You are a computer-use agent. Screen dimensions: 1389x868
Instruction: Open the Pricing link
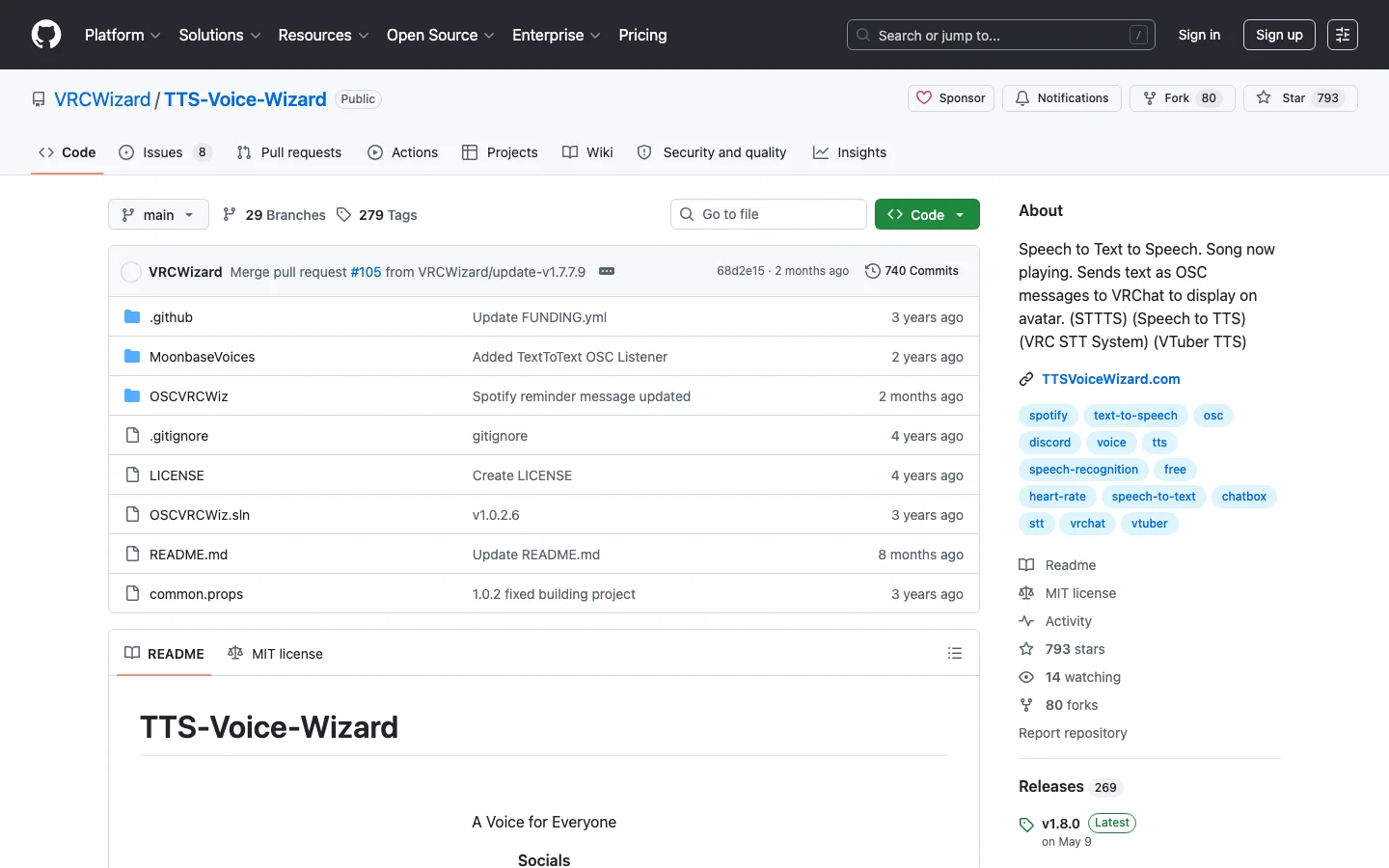642,35
